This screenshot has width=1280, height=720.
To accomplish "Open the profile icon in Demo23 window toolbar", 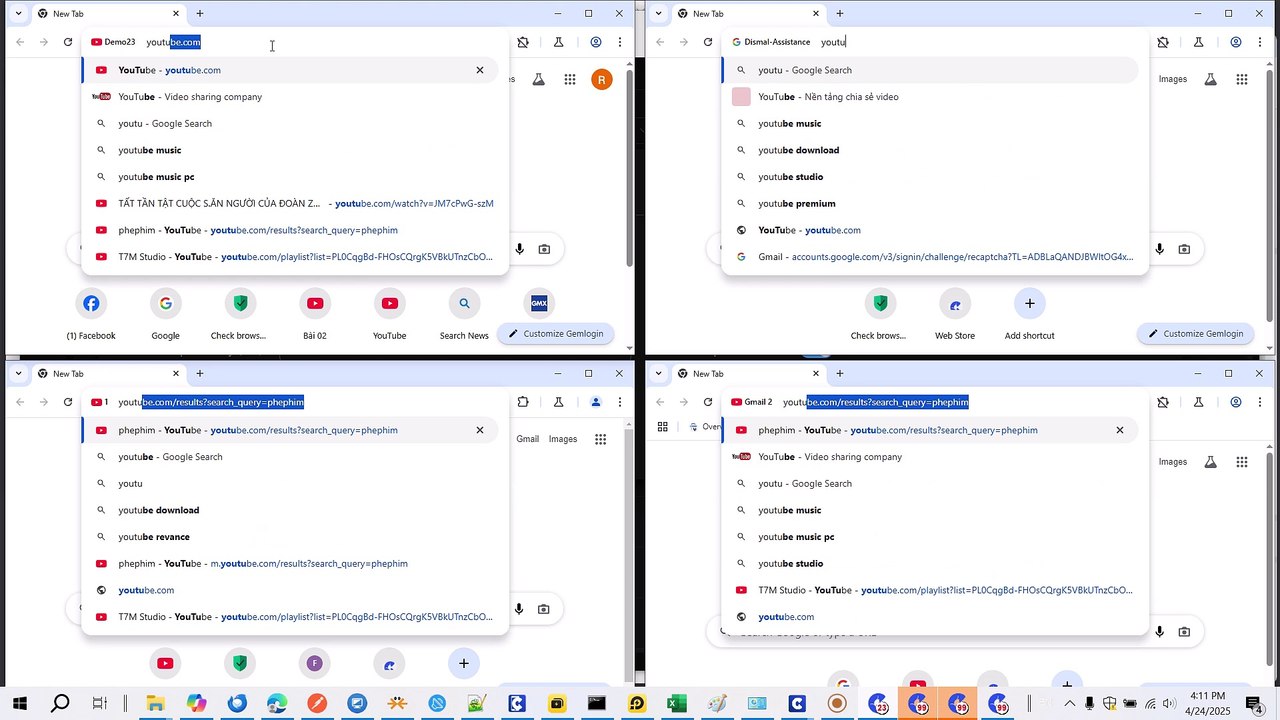I will click(x=596, y=42).
